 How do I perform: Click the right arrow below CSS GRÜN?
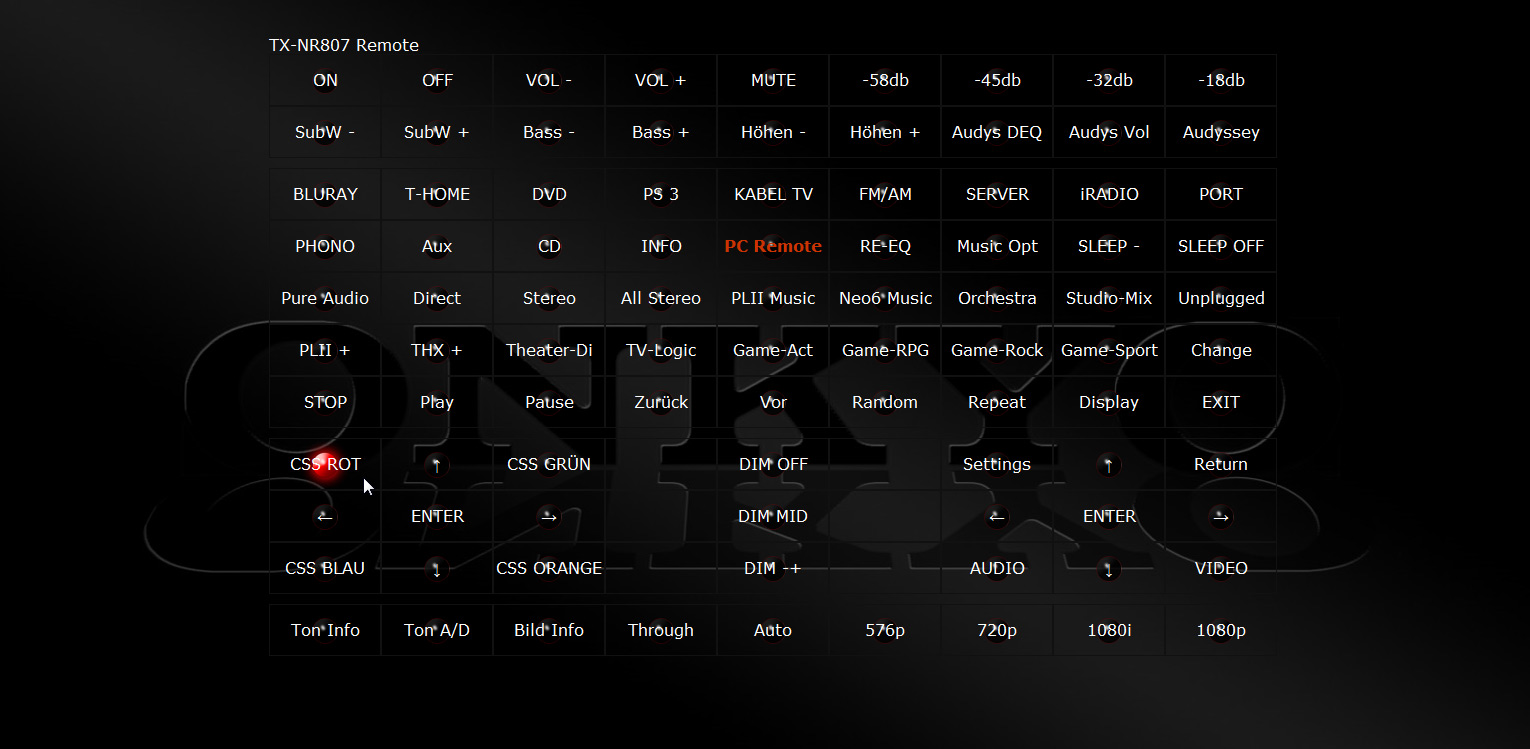[549, 516]
